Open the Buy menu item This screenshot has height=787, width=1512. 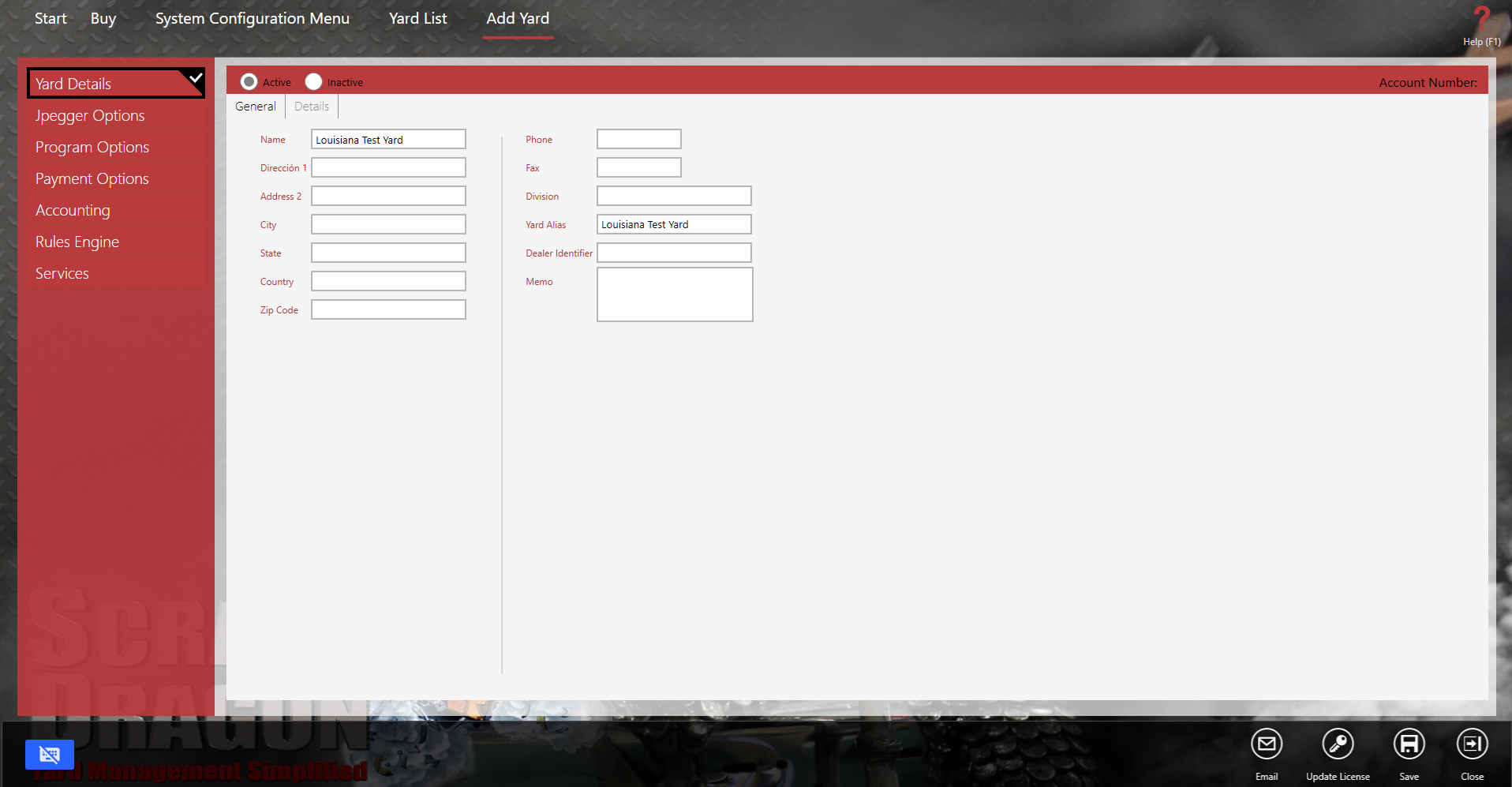point(103,18)
